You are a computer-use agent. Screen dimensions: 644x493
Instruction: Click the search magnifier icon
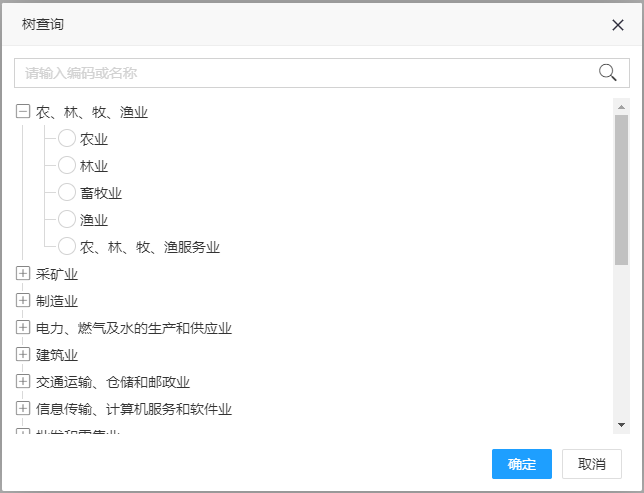pyautogui.click(x=607, y=72)
